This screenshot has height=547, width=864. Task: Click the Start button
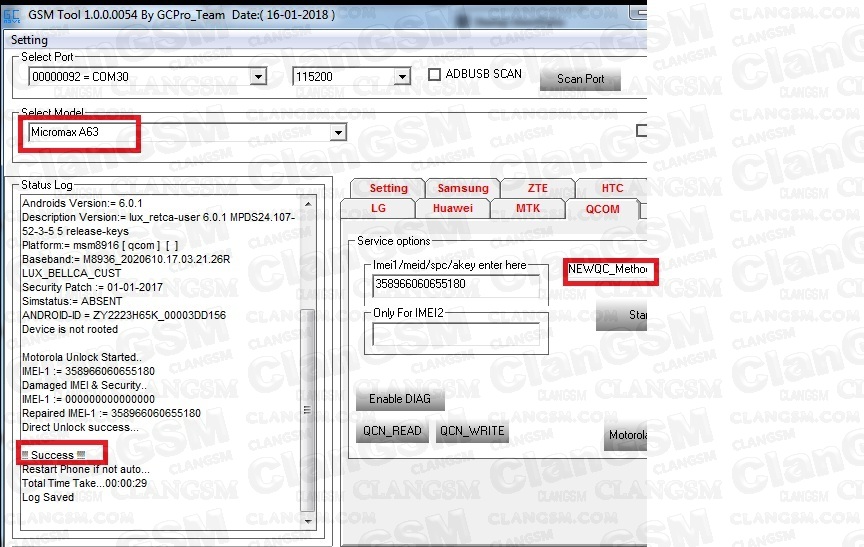tap(622, 315)
